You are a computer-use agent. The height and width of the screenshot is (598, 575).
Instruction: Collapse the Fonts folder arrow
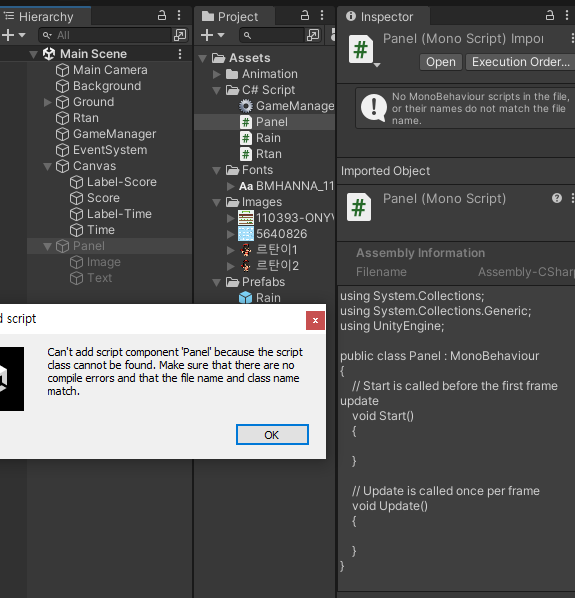pos(217,170)
